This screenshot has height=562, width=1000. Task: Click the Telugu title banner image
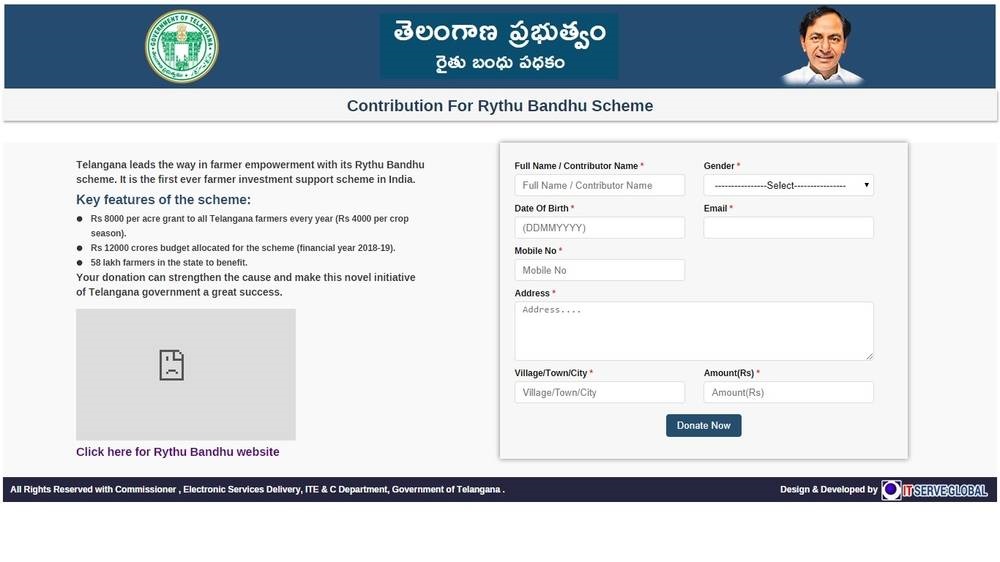coord(499,47)
